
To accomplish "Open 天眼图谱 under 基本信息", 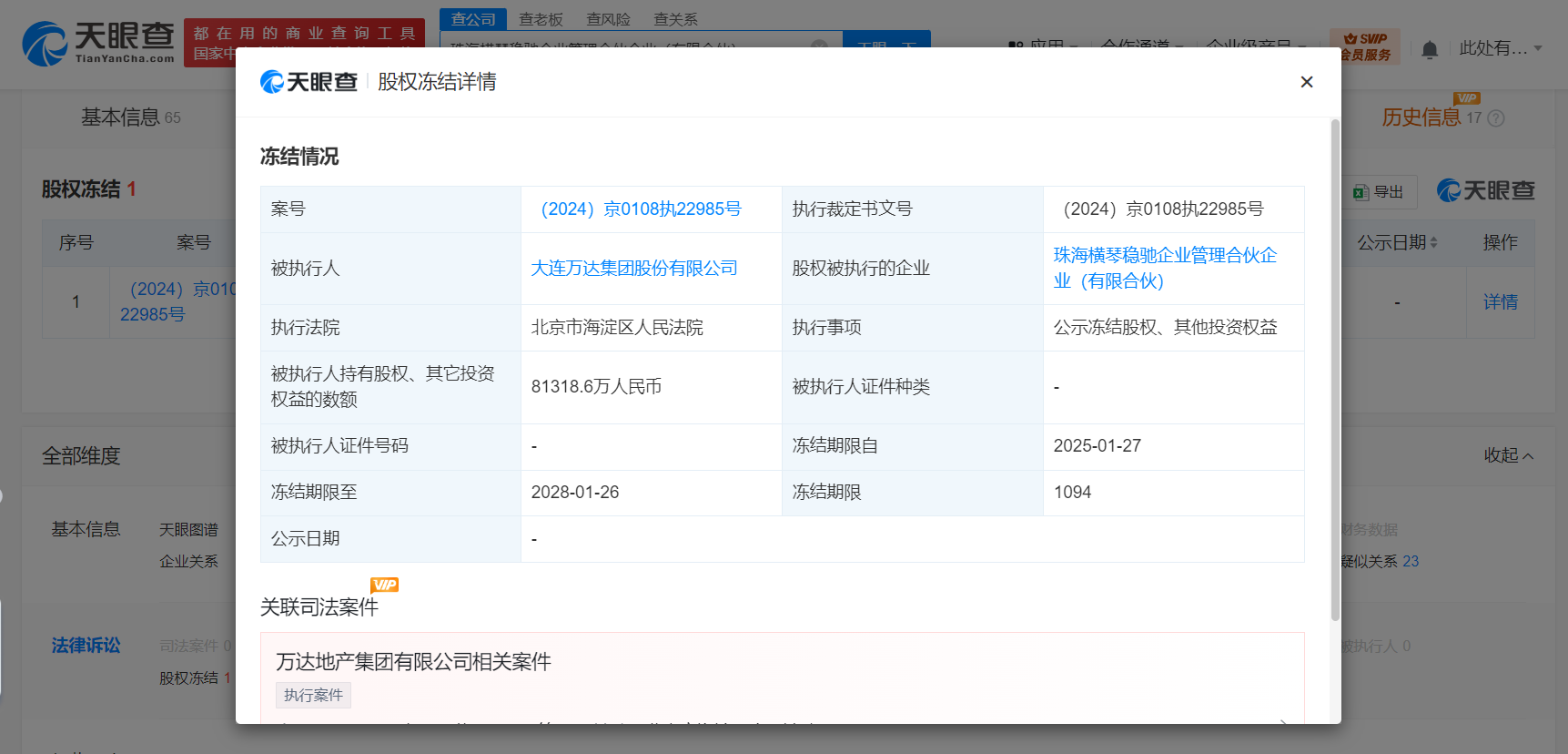I will tap(188, 530).
